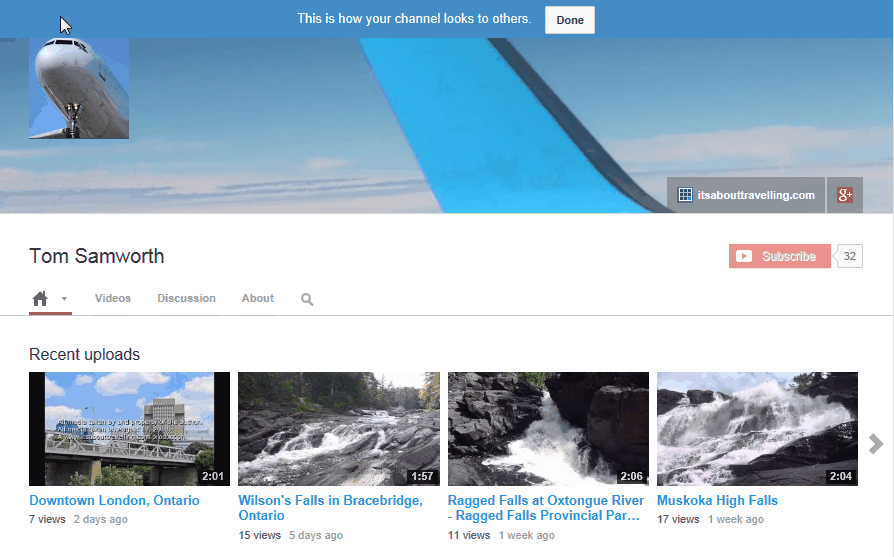Open the Downtown London, Ontario video link
Image resolution: width=894 pixels, height=557 pixels.
point(114,501)
